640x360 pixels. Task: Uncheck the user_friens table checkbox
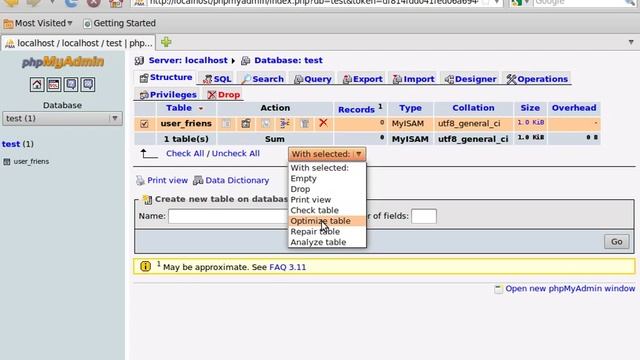coord(144,124)
